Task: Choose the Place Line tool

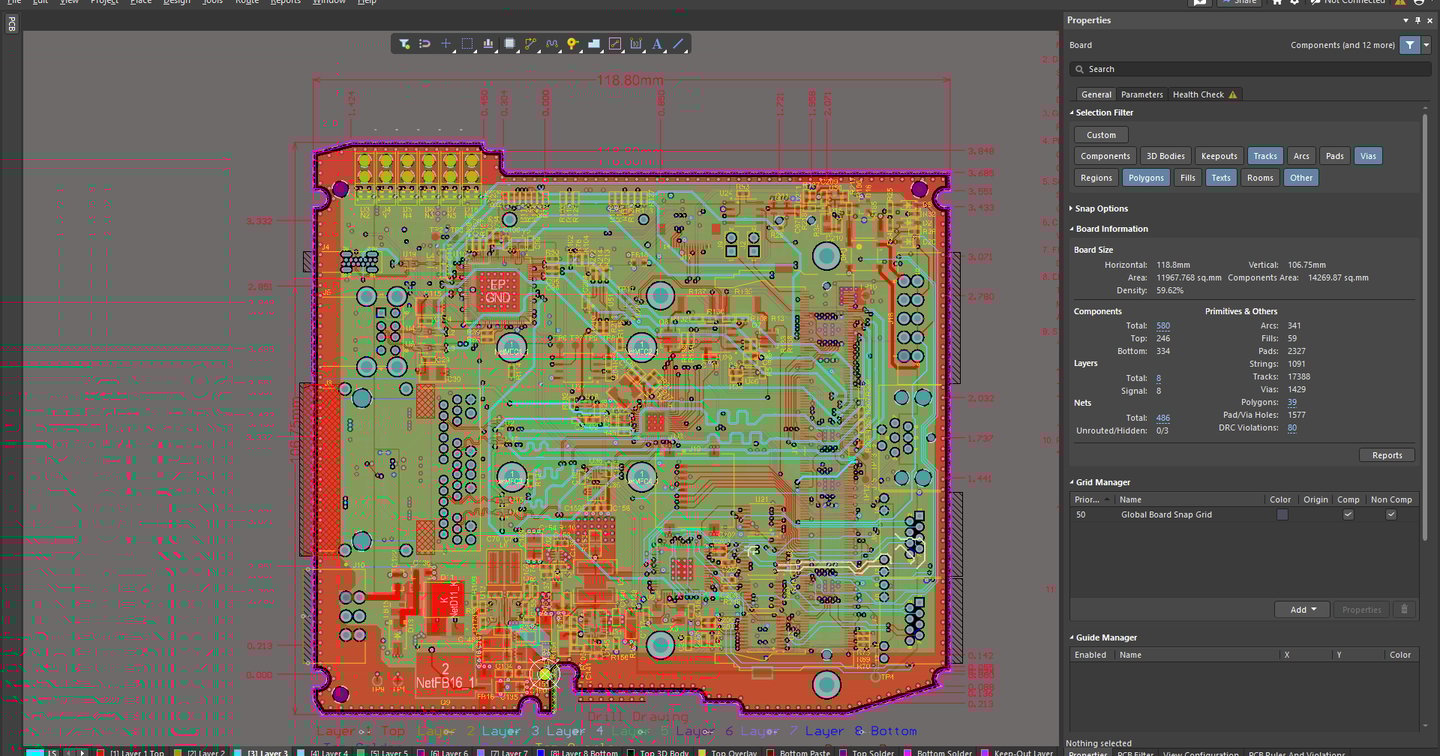Action: (678, 44)
